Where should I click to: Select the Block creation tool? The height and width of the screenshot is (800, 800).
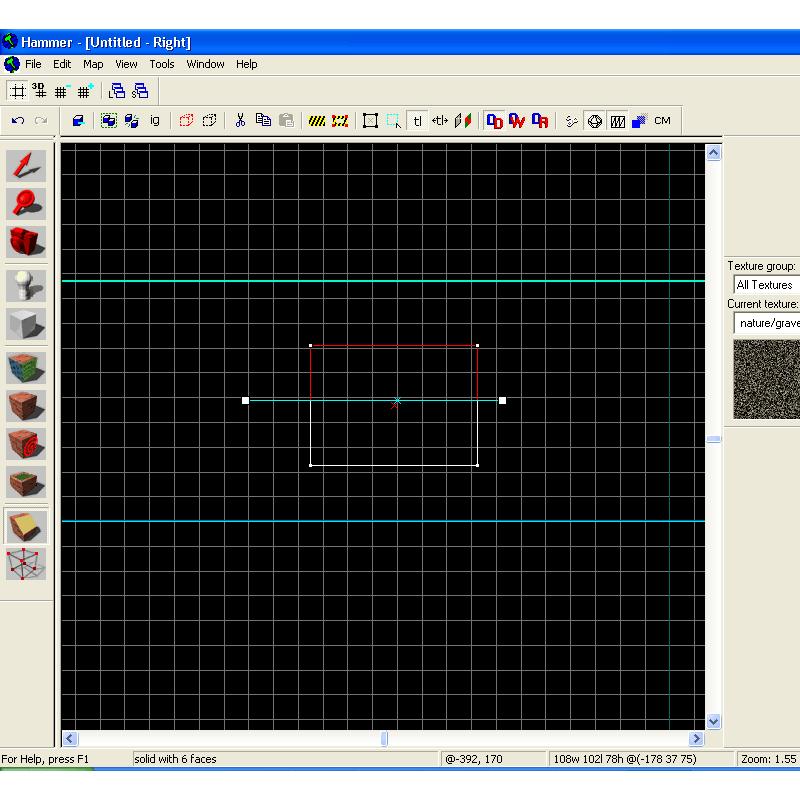[x=26, y=324]
